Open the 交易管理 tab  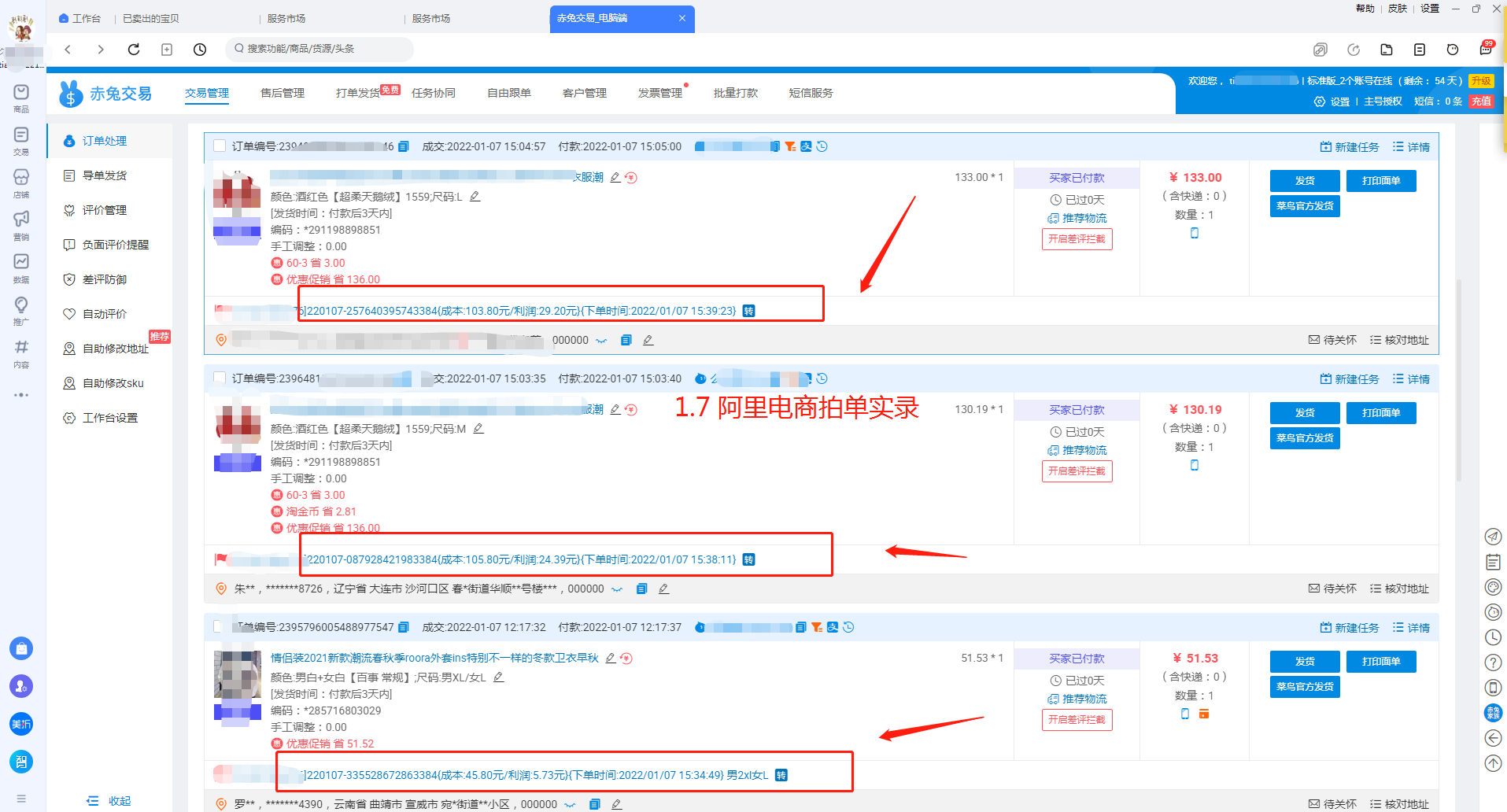pyautogui.click(x=207, y=93)
